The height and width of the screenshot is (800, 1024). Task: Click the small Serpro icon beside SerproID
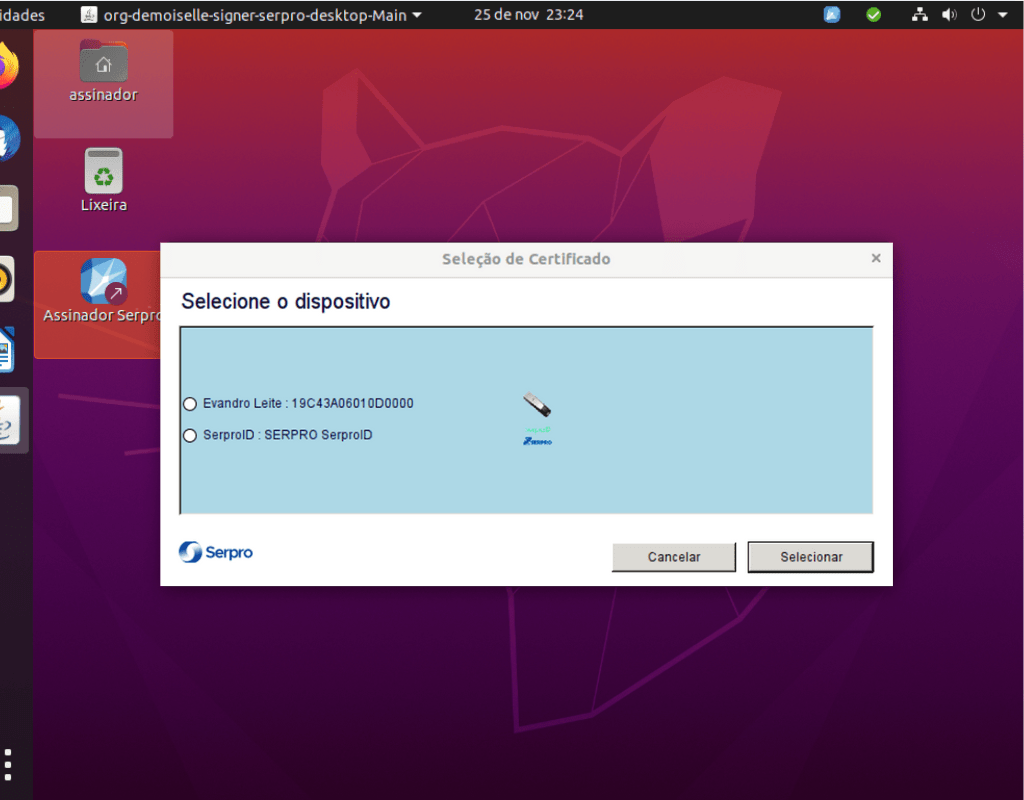(x=537, y=436)
